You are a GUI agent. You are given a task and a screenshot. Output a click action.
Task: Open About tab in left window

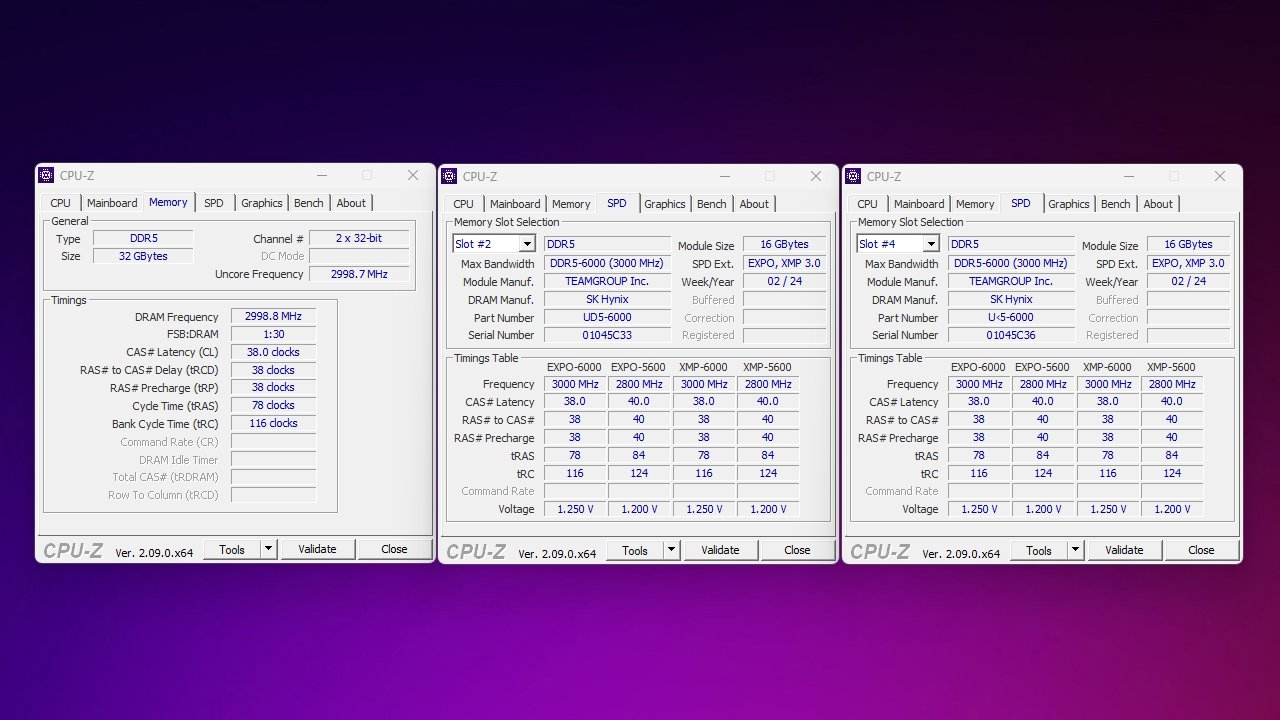[x=351, y=203]
